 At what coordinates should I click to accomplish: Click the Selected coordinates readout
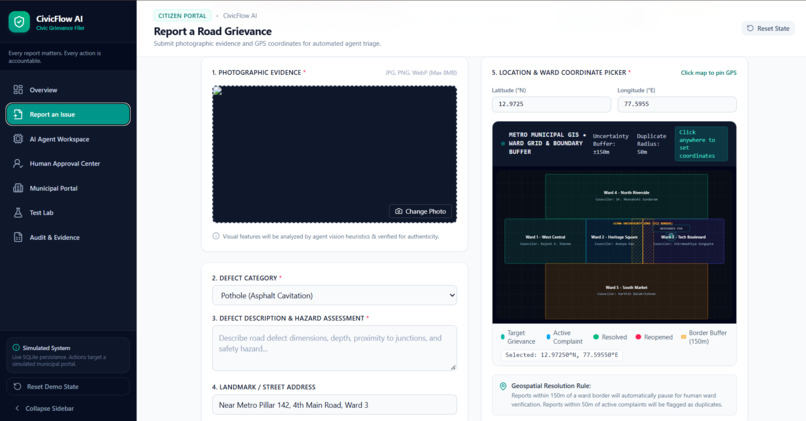561,355
